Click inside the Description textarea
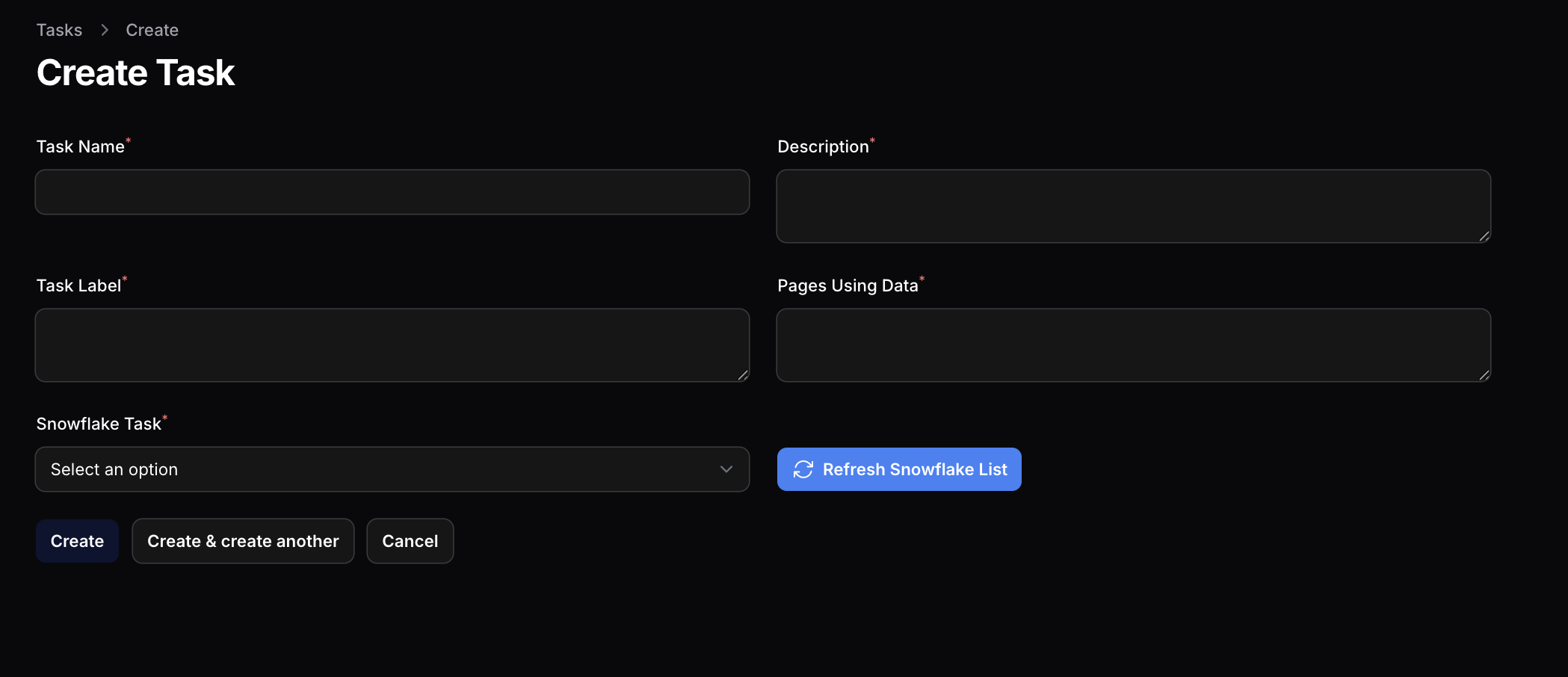 (x=1133, y=205)
